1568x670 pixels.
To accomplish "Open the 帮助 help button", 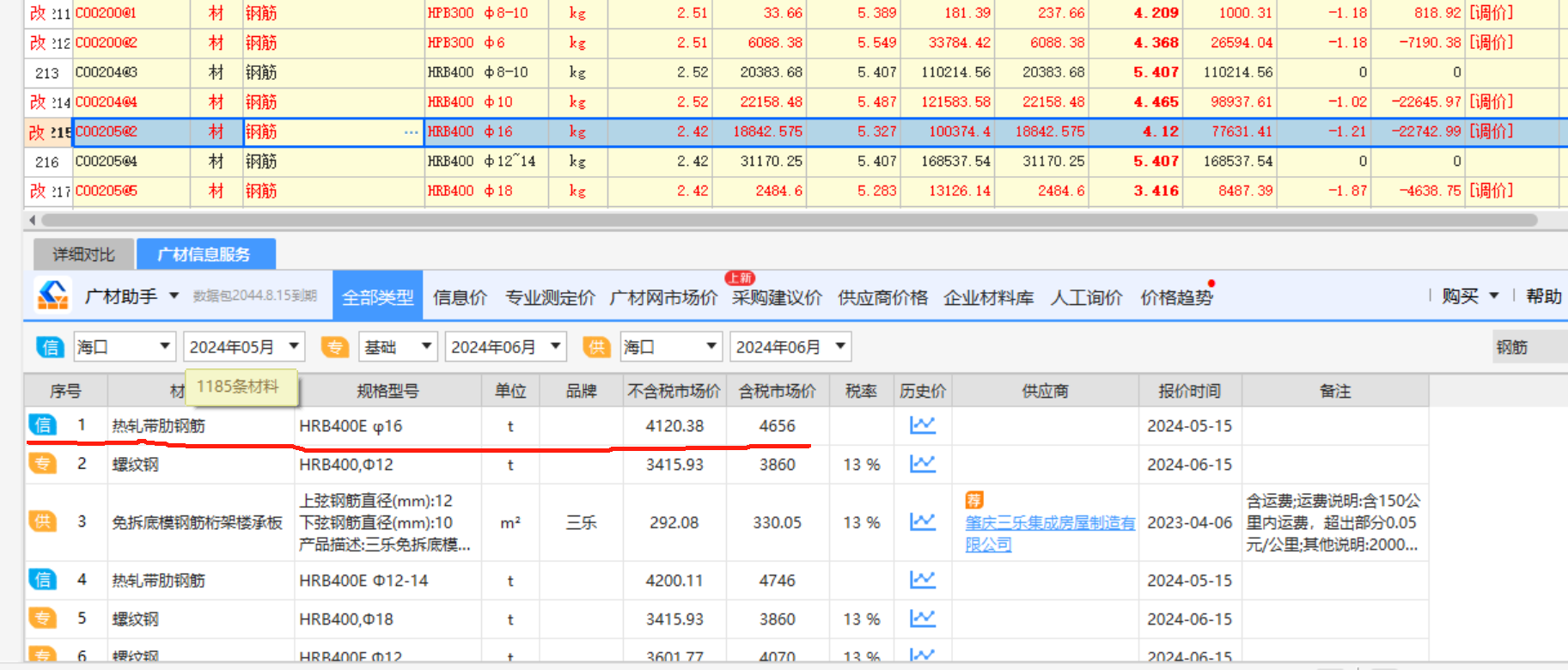I will point(1543,296).
